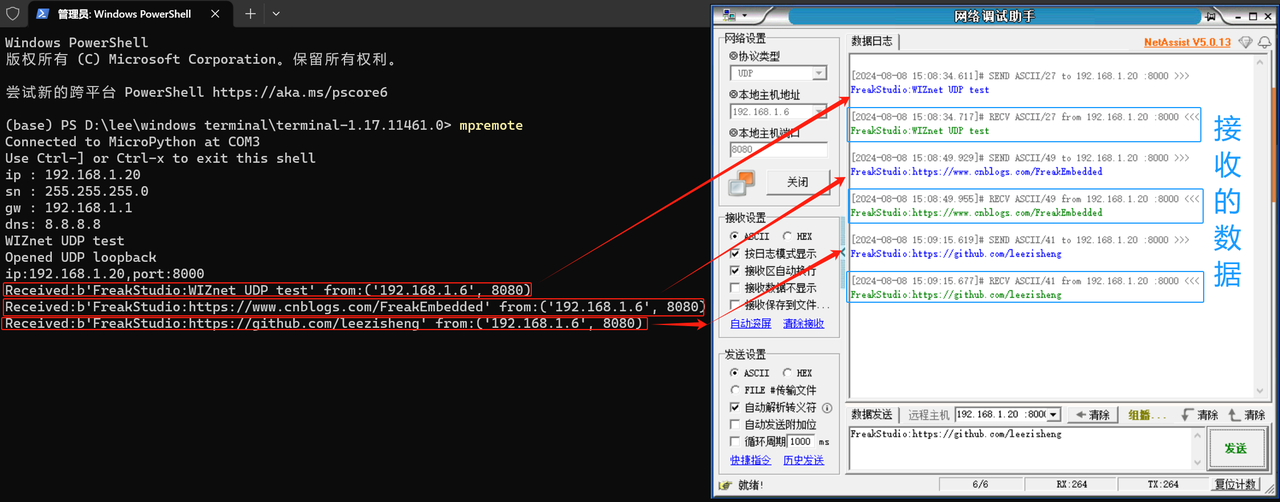This screenshot has height=502, width=1280.
Task: Select the ASCII option in receive settings
Action: tap(750, 237)
